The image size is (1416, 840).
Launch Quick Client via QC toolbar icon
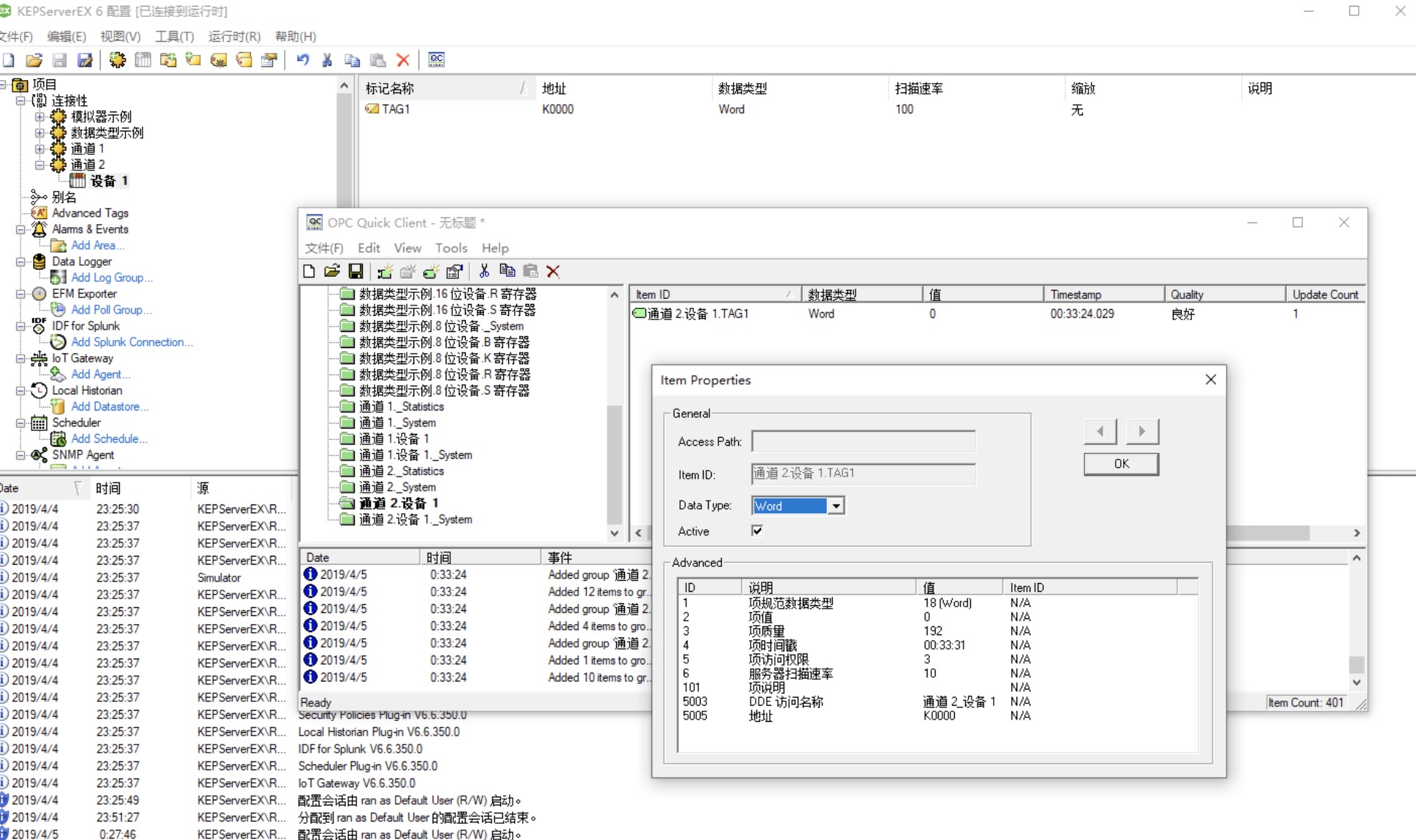pos(436,59)
